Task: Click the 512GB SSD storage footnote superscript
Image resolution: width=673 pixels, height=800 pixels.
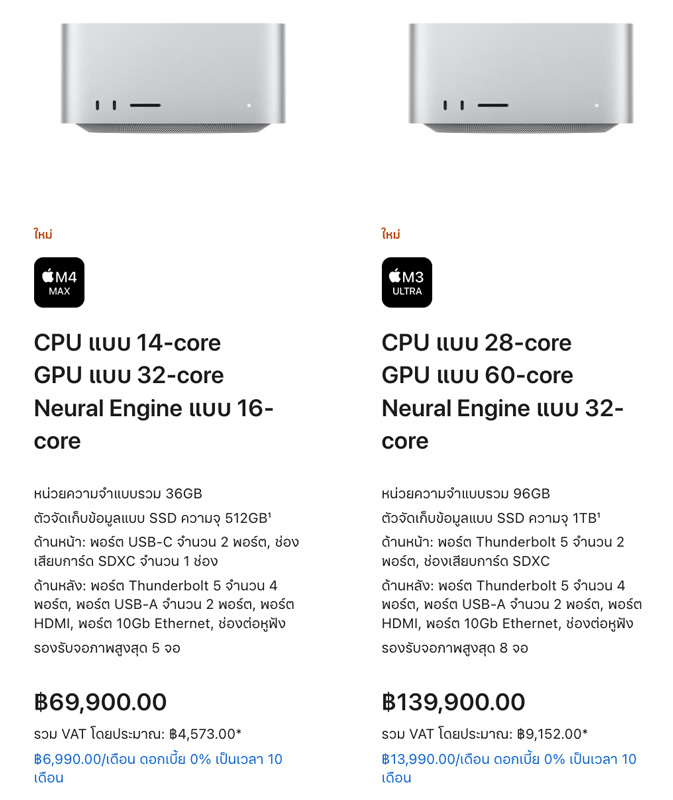Action: coord(269,515)
